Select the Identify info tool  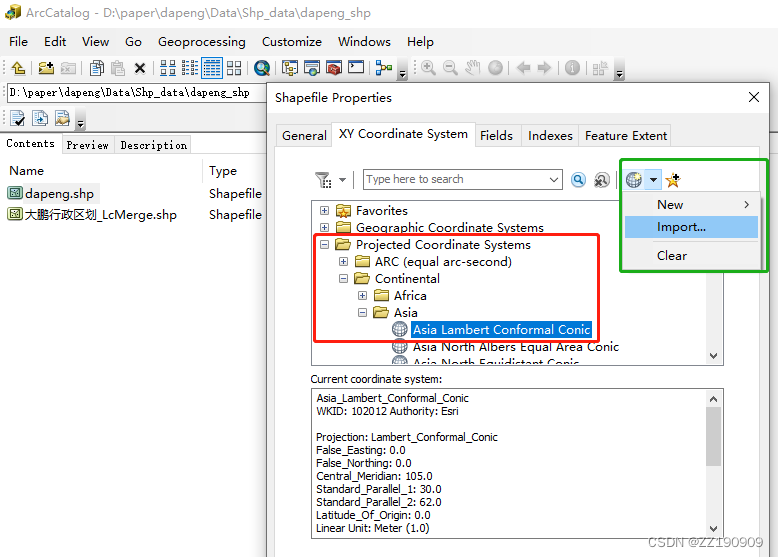(x=572, y=68)
